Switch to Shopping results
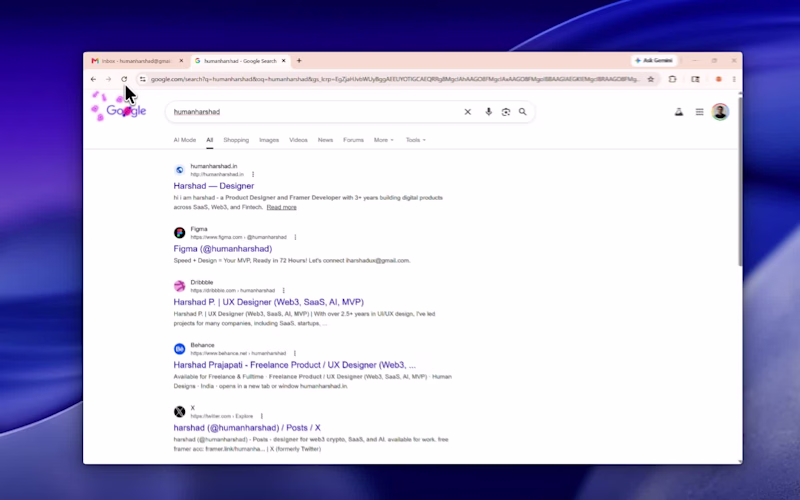This screenshot has height=500, width=800. pyautogui.click(x=236, y=140)
